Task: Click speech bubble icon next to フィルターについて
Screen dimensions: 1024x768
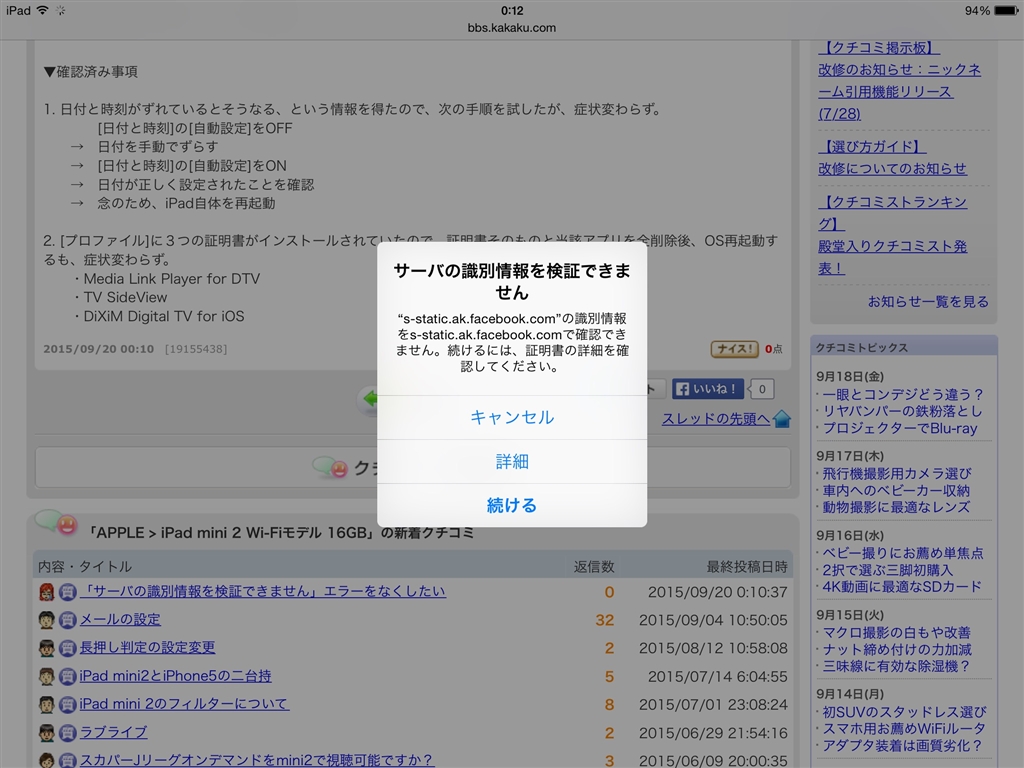Action: (x=68, y=705)
